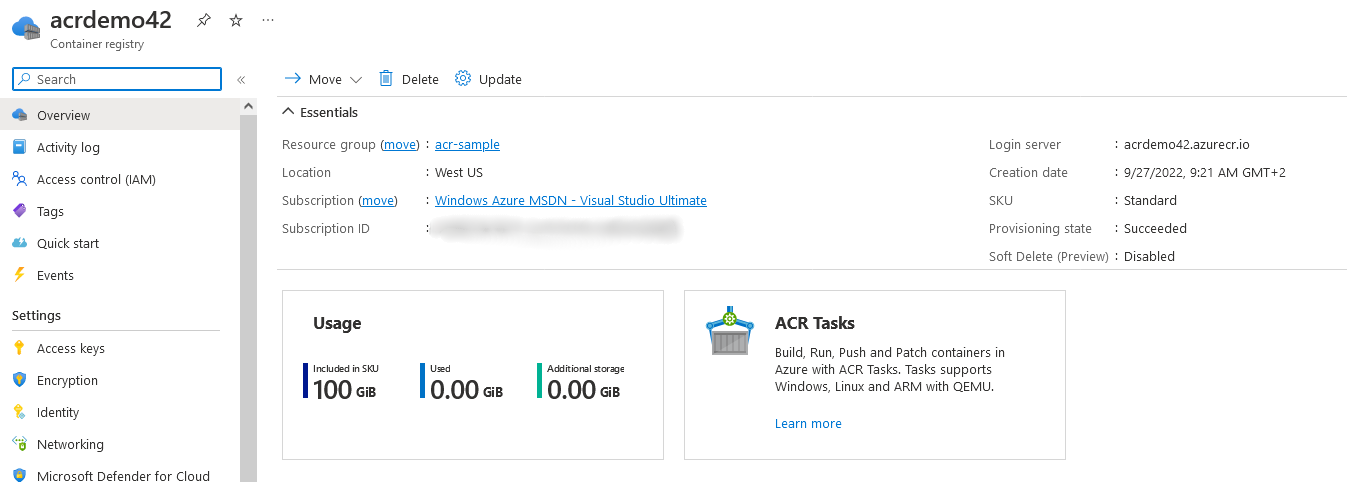Screen dimensions: 1347x482
Task: Click the Delete trash can icon
Action: 386,78
